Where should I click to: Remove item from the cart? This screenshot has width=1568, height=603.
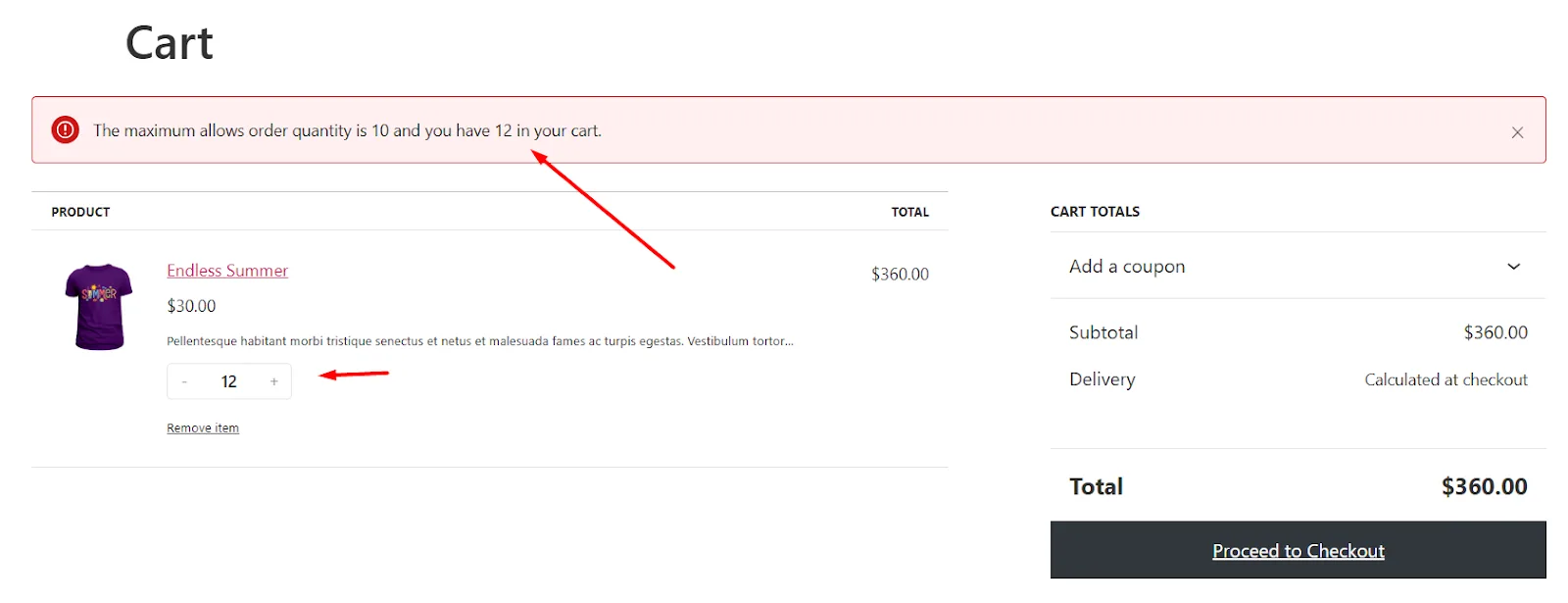(203, 428)
